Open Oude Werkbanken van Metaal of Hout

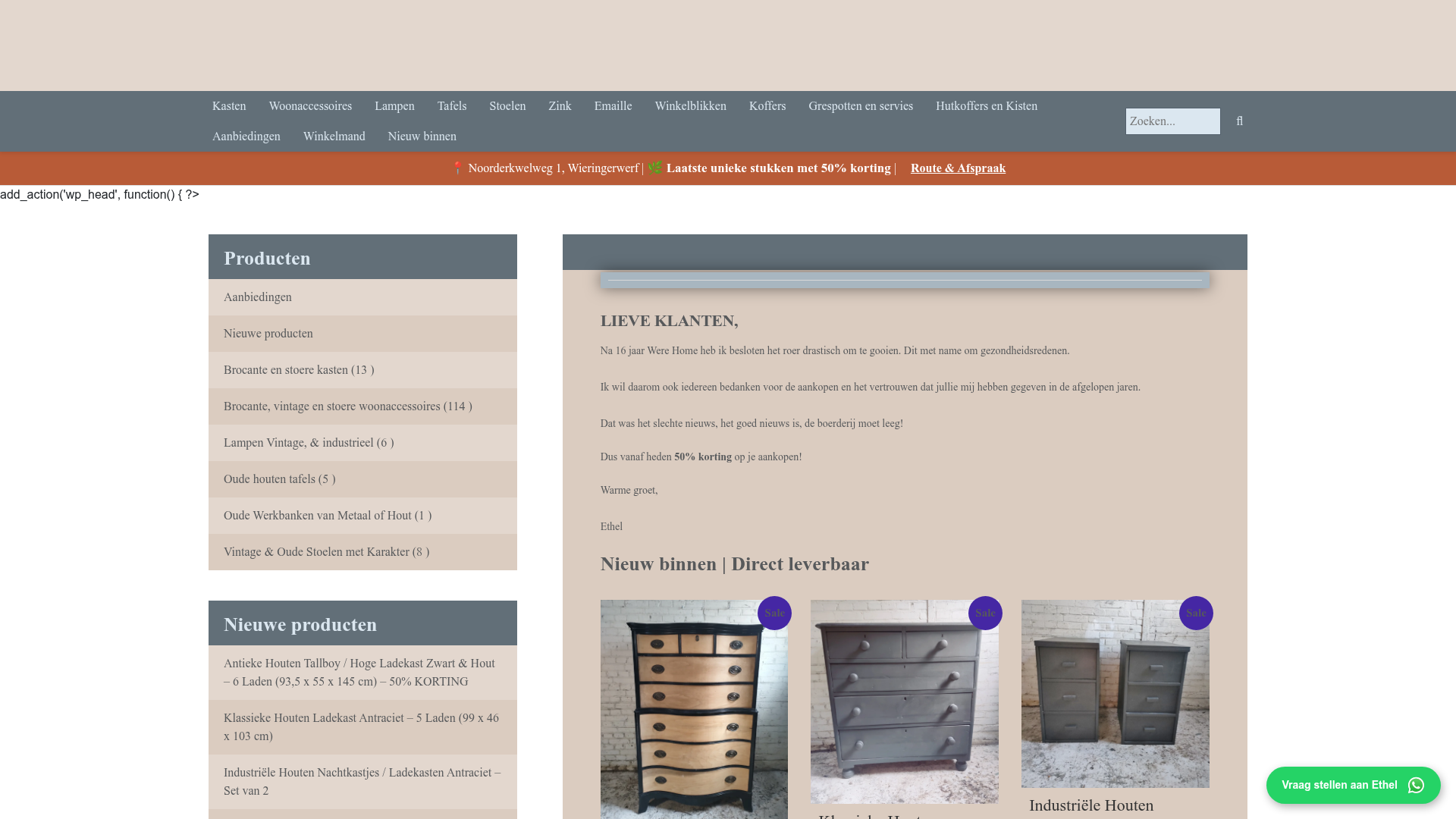coord(362,516)
